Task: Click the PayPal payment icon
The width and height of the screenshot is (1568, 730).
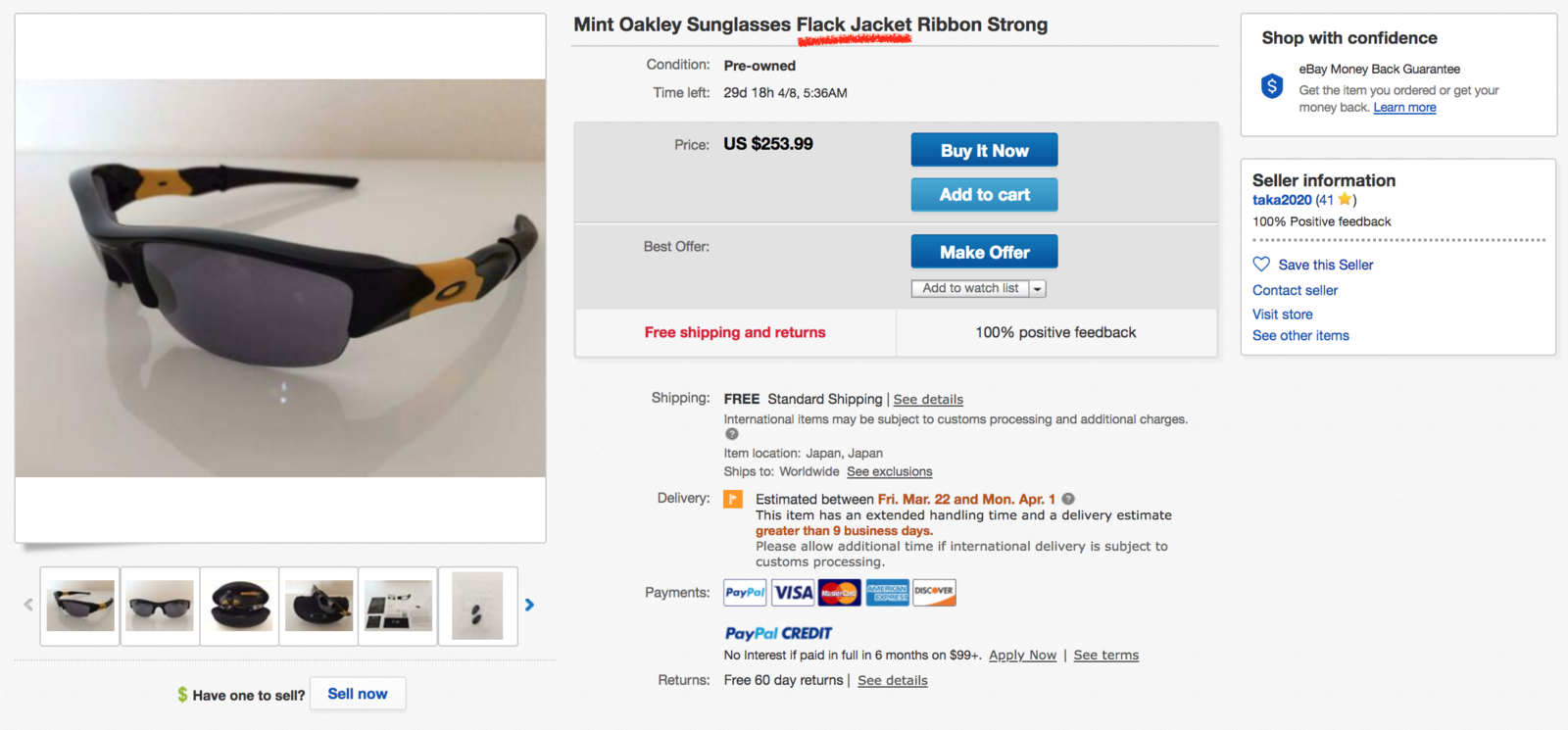Action: click(x=745, y=593)
